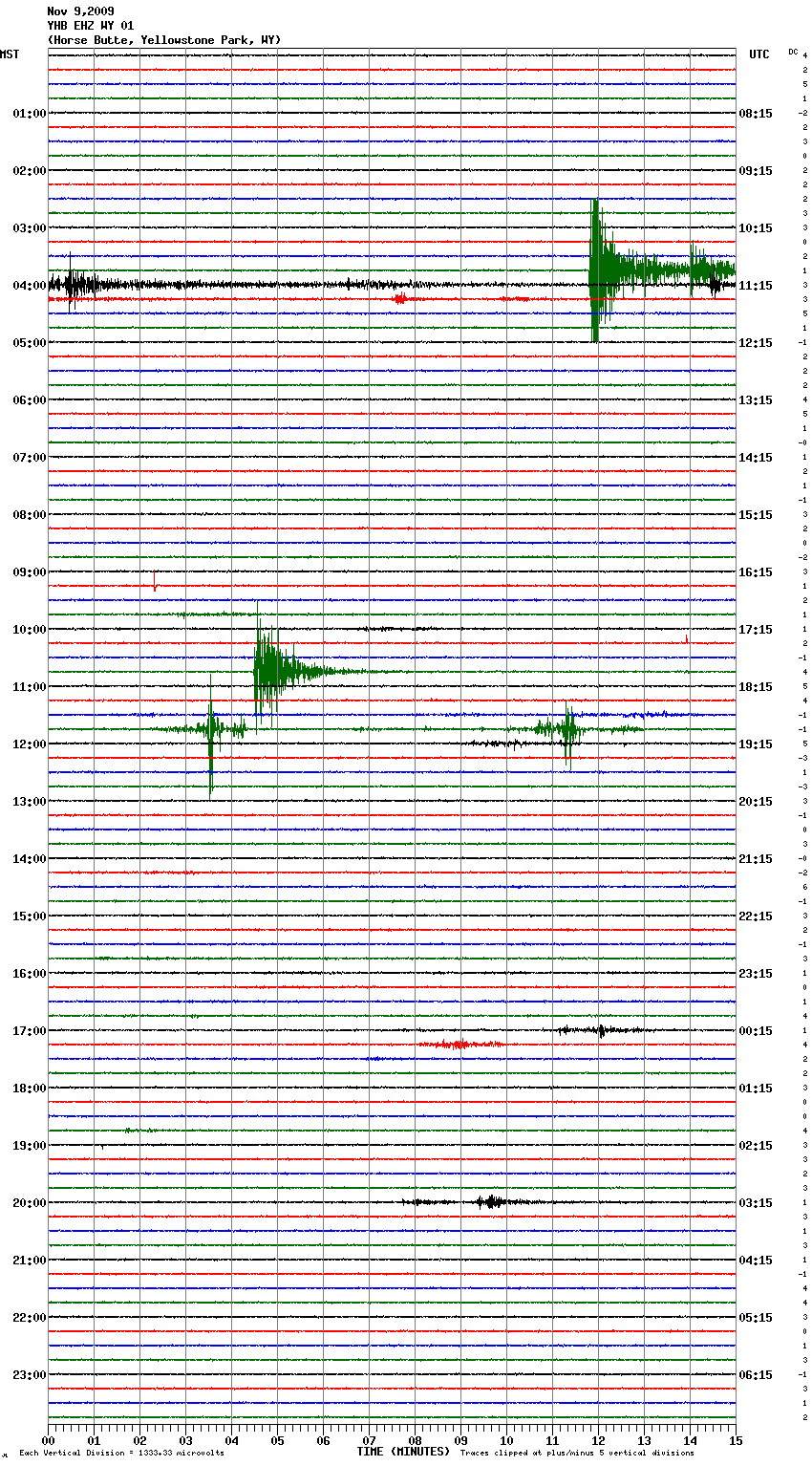Viewport: 812px width, 1466px height.
Task: Click the 15:00 MST row label
Action: click(x=30, y=916)
